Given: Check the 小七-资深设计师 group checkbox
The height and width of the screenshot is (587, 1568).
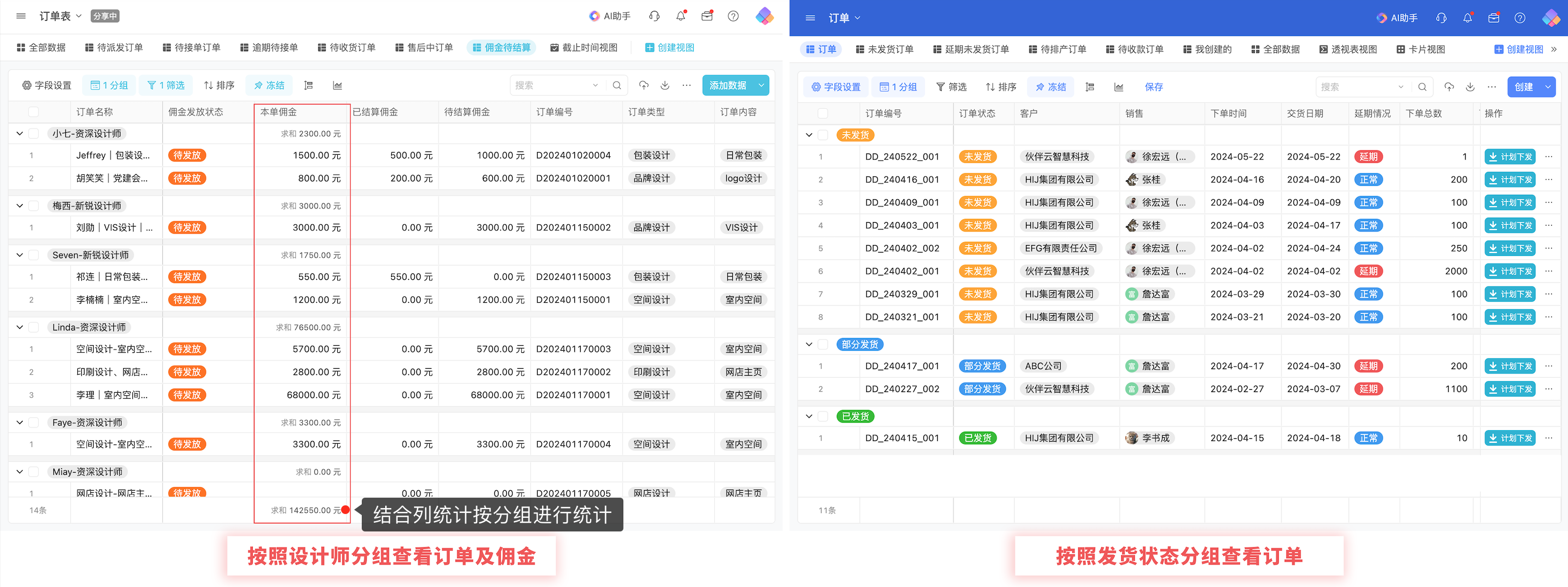Looking at the screenshot, I should point(33,133).
